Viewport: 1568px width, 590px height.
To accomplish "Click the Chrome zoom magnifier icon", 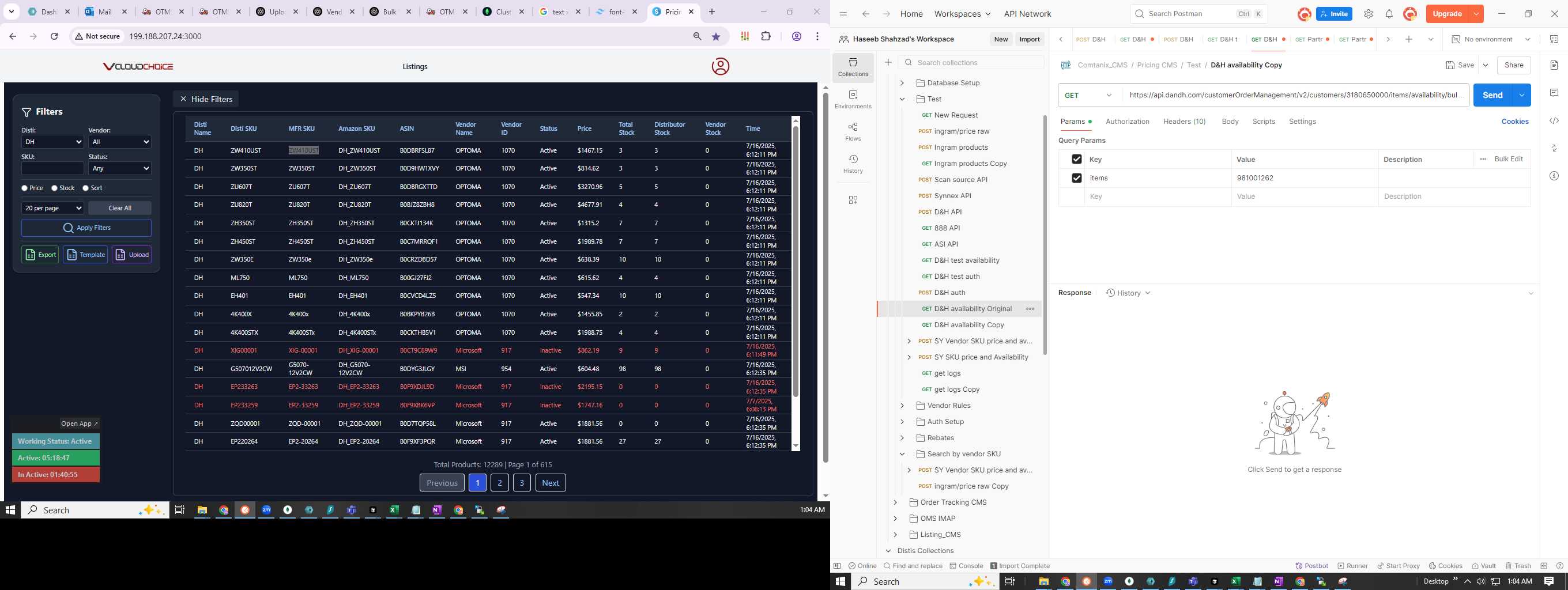I will 698,36.
